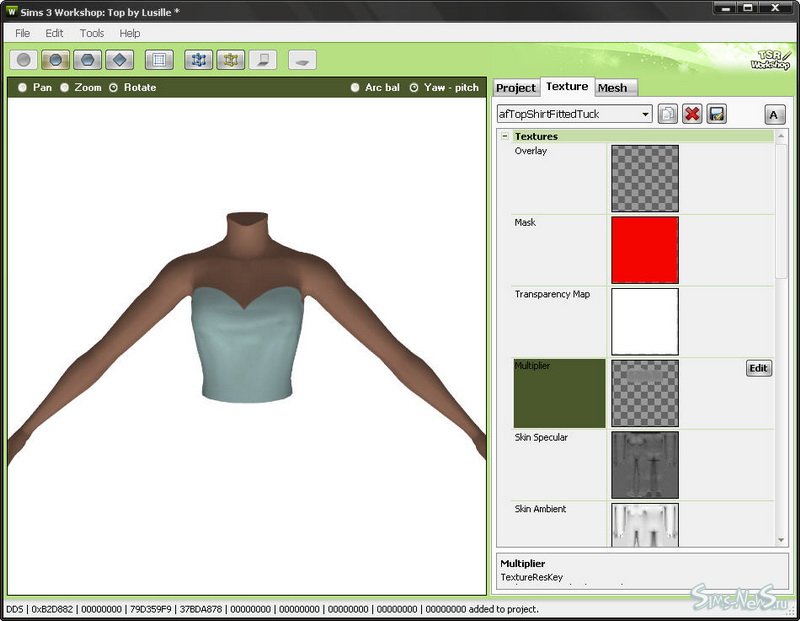The width and height of the screenshot is (800, 621).
Task: Click the grid square toolbar icon
Action: coord(159,60)
